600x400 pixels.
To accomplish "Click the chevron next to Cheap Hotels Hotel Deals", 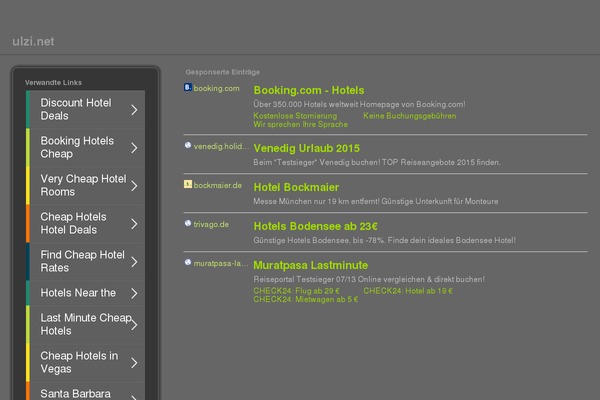I will coord(134,224).
